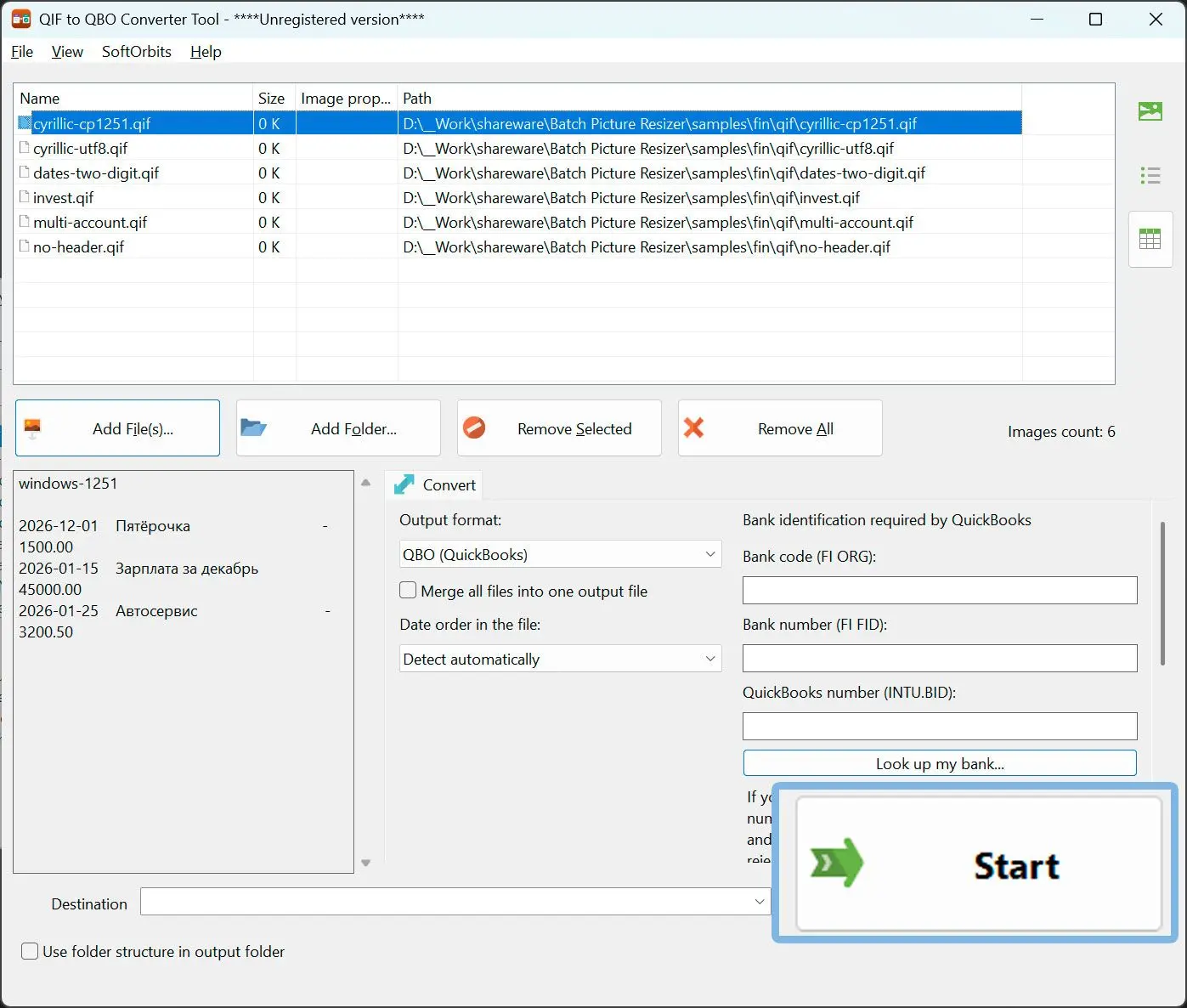The width and height of the screenshot is (1187, 1008).
Task: Click the Remove All button
Action: [780, 428]
